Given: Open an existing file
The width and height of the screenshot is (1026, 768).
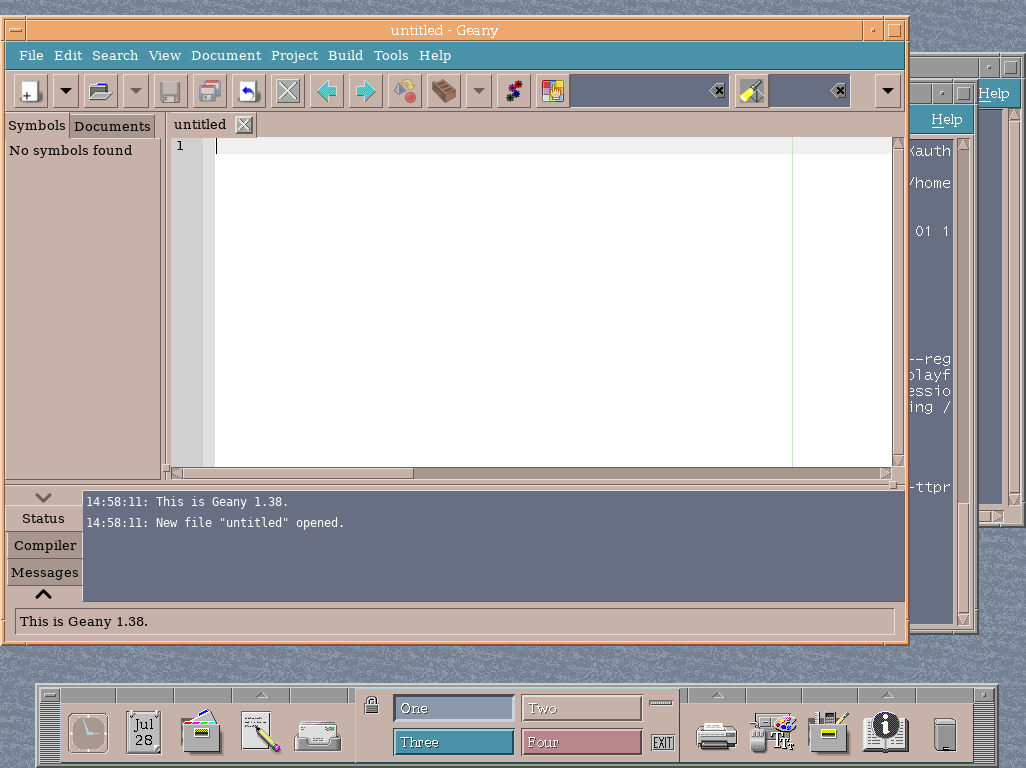Looking at the screenshot, I should click(x=99, y=91).
